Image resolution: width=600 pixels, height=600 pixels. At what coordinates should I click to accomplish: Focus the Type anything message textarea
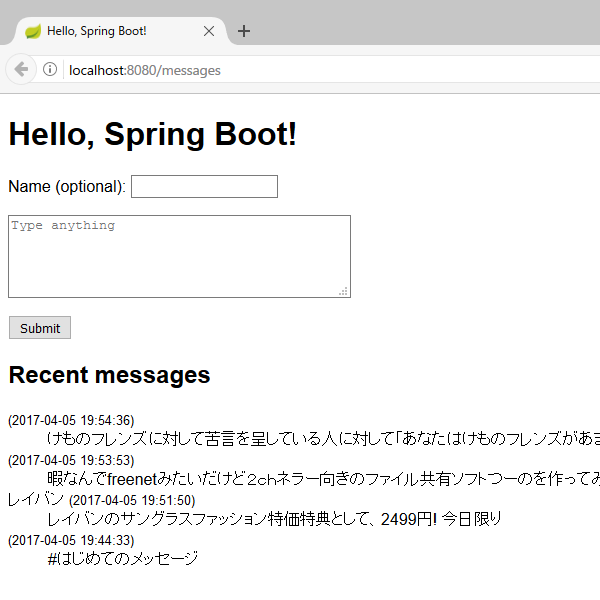[x=178, y=255]
